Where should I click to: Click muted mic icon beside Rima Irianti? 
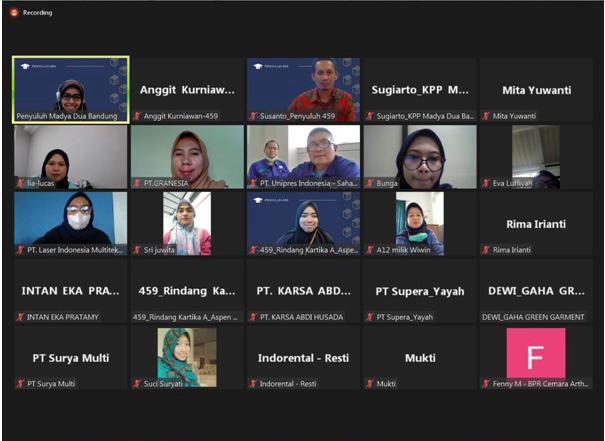point(486,250)
